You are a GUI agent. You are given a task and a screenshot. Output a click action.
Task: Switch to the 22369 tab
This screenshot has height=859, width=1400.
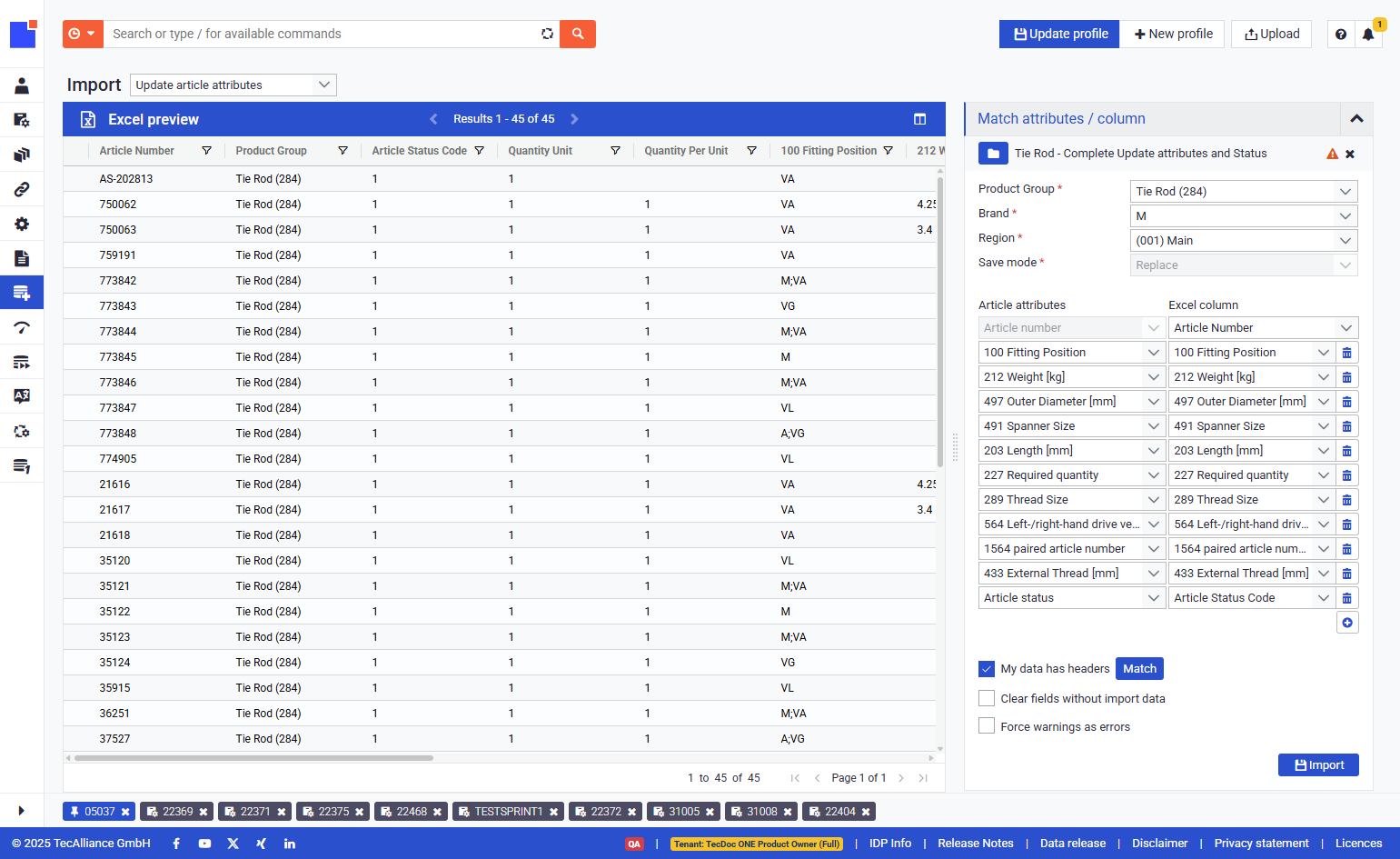(x=177, y=812)
